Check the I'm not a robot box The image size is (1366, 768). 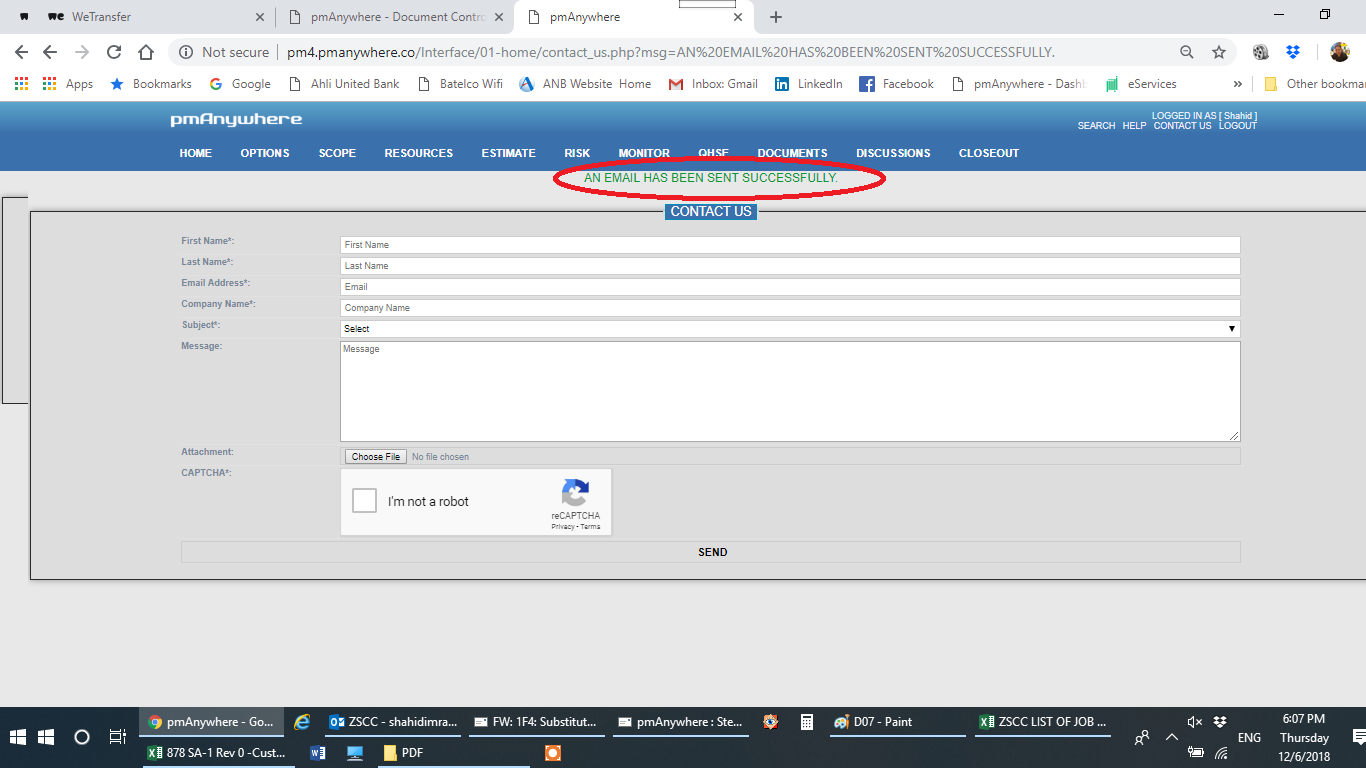pyautogui.click(x=364, y=501)
